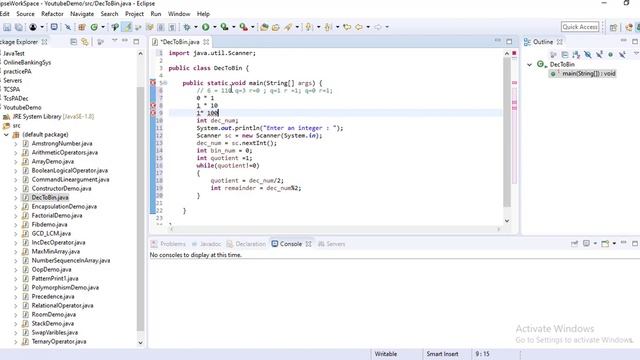Open the Outline View Menu dropdown
The image size is (640, 360).
click(636, 54)
